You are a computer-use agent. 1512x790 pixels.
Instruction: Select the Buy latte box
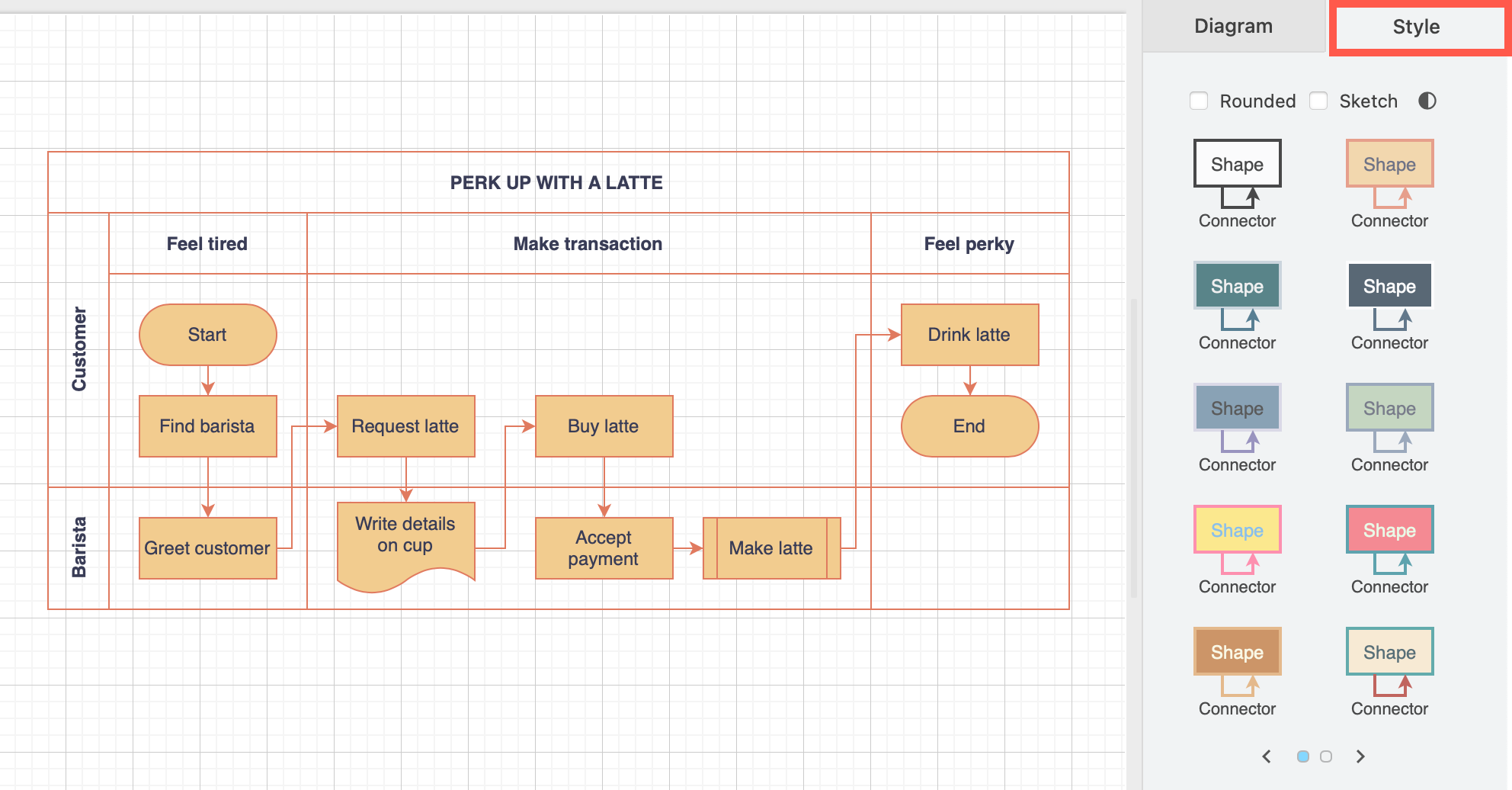click(604, 426)
